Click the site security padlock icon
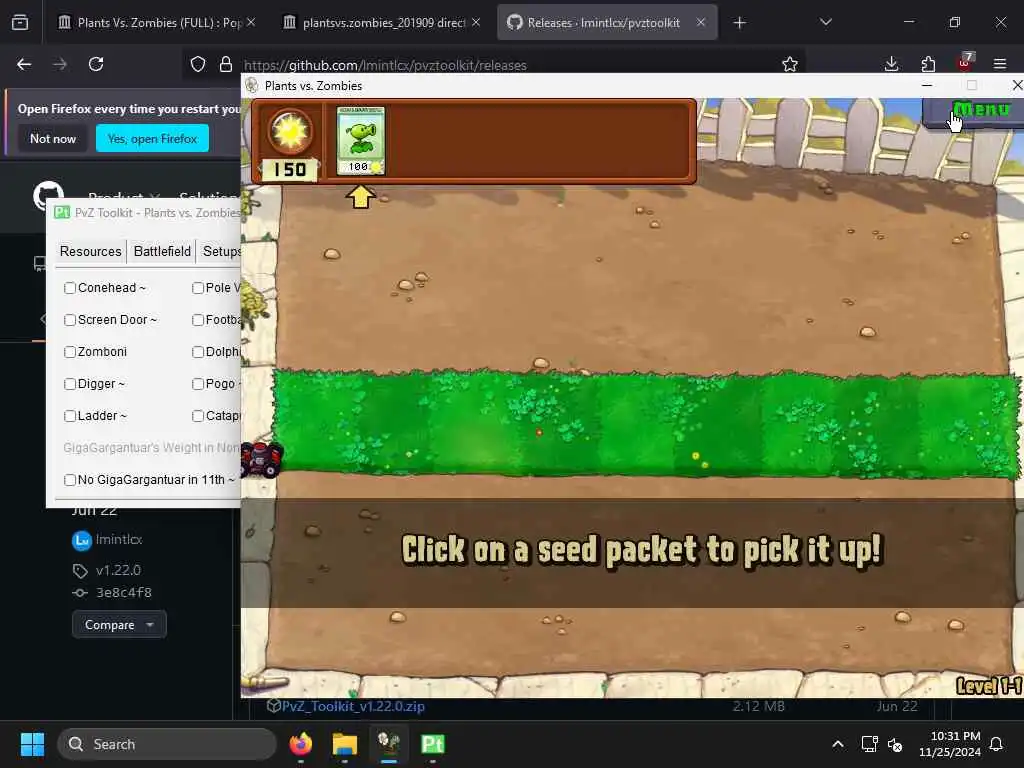Viewport: 1024px width, 768px height. pos(226,64)
